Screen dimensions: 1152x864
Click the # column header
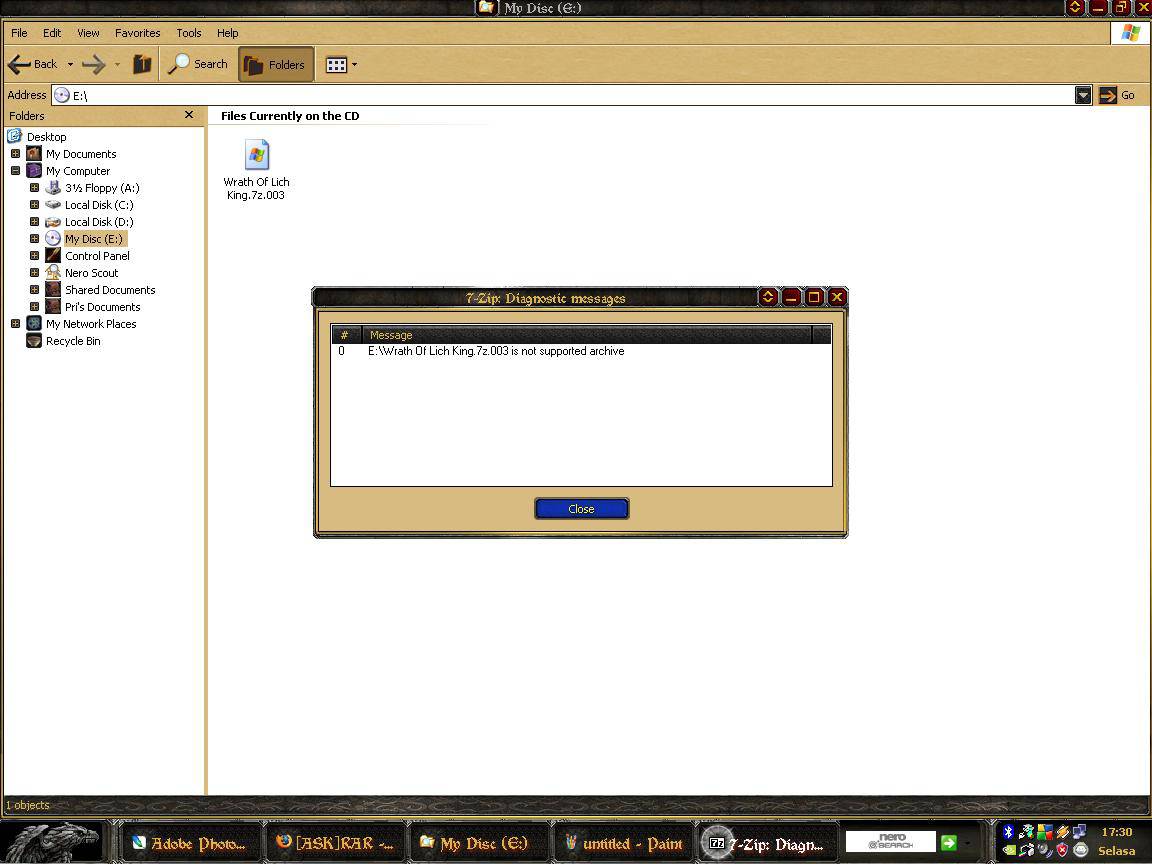tap(345, 335)
